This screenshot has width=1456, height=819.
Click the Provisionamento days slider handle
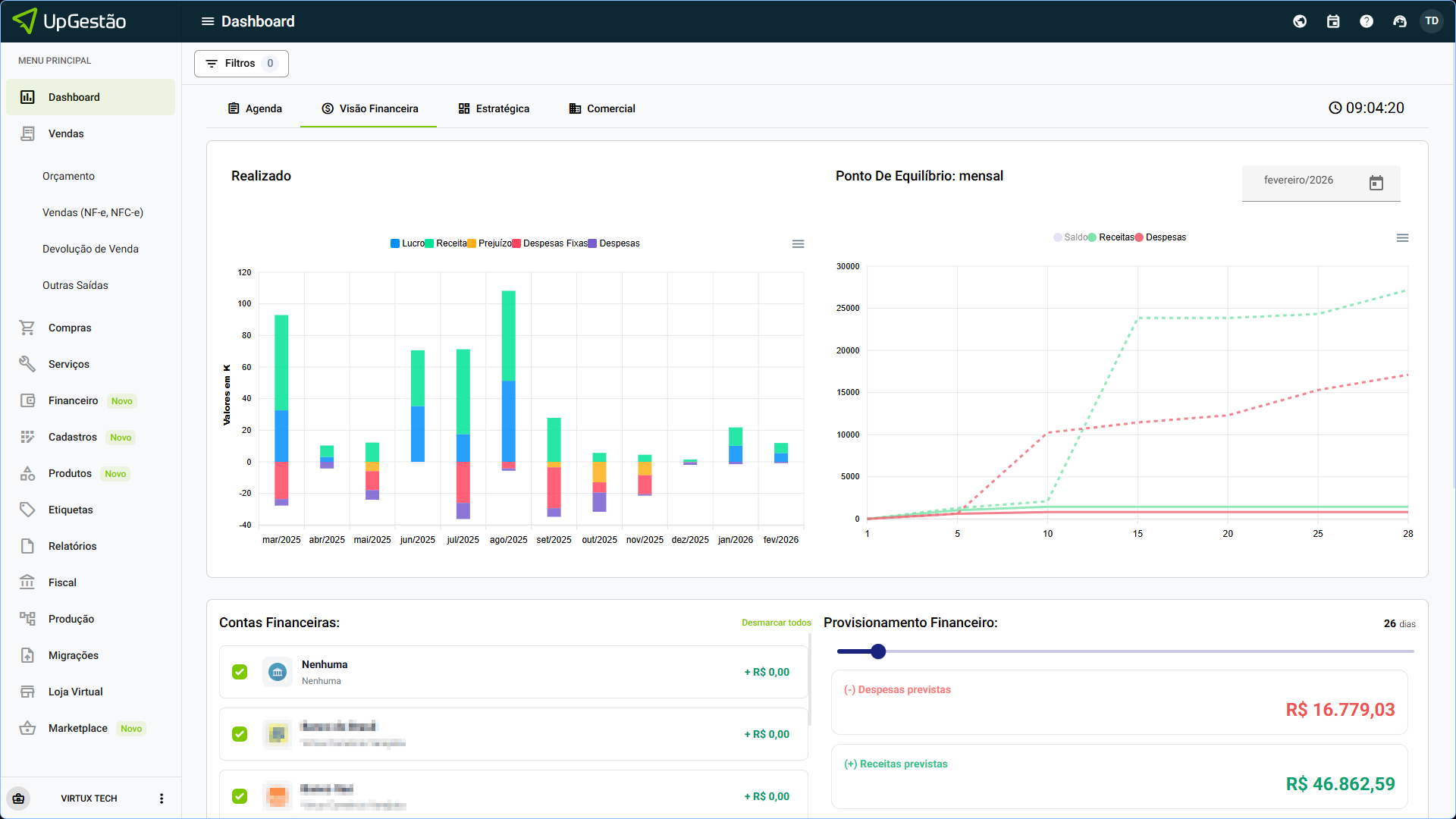tap(878, 651)
